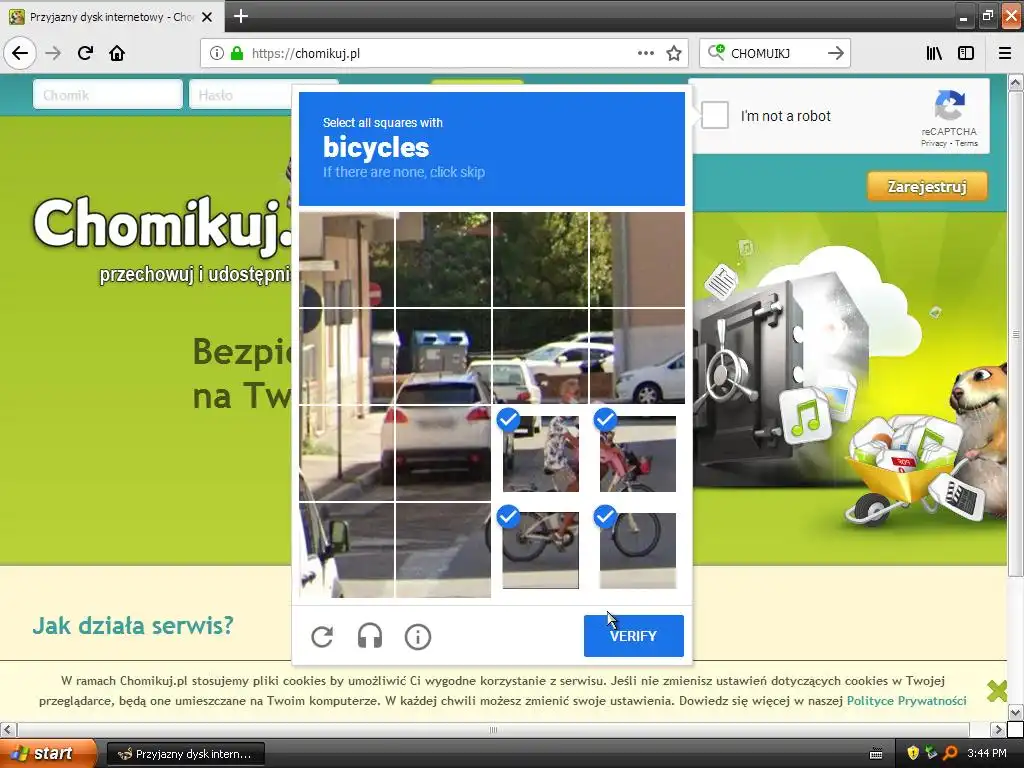Click the 3:44 PM clock
This screenshot has height=768, width=1024.
(x=987, y=753)
